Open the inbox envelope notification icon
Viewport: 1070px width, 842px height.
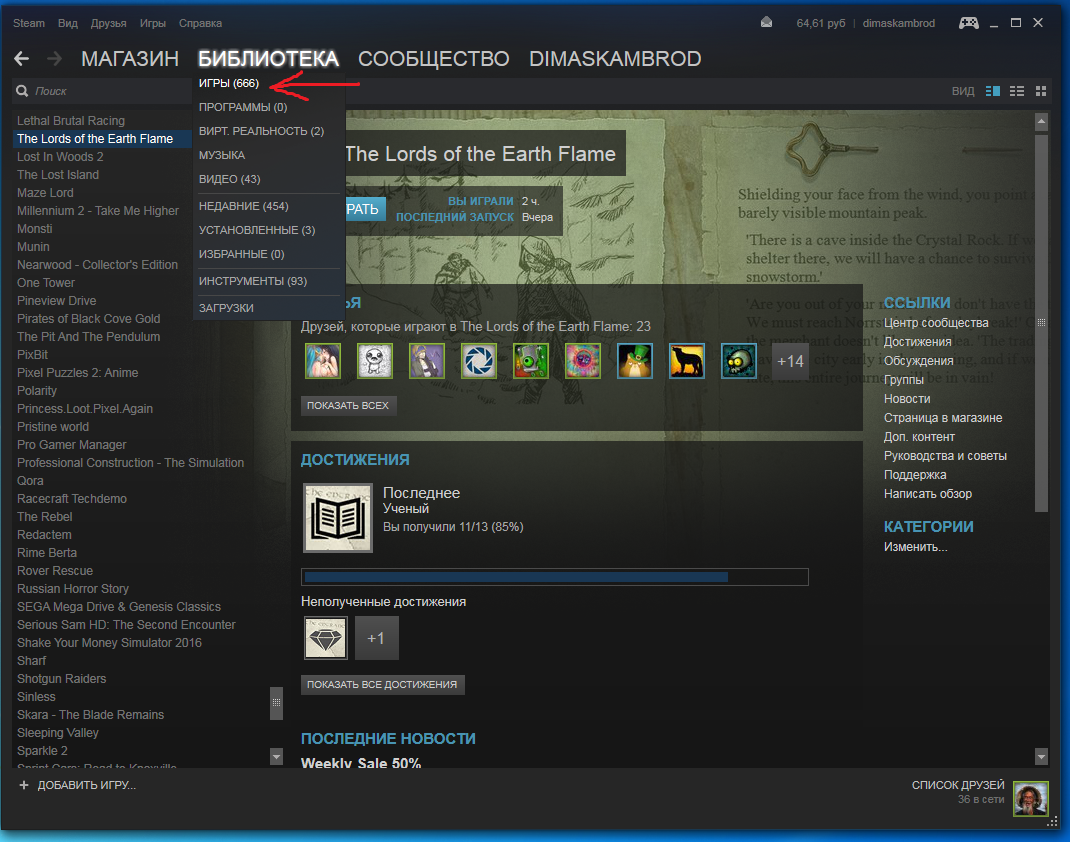coord(766,23)
